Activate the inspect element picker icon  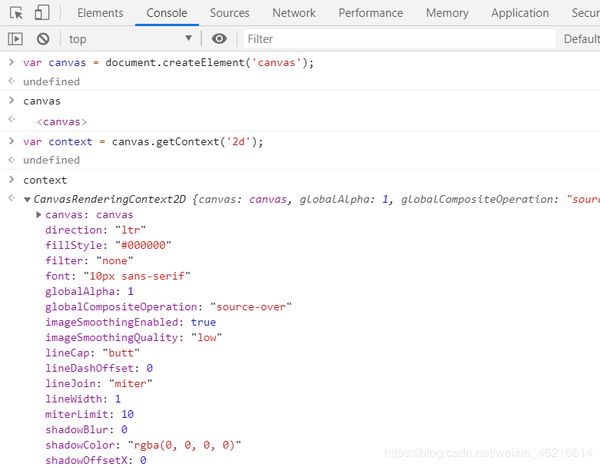16,13
